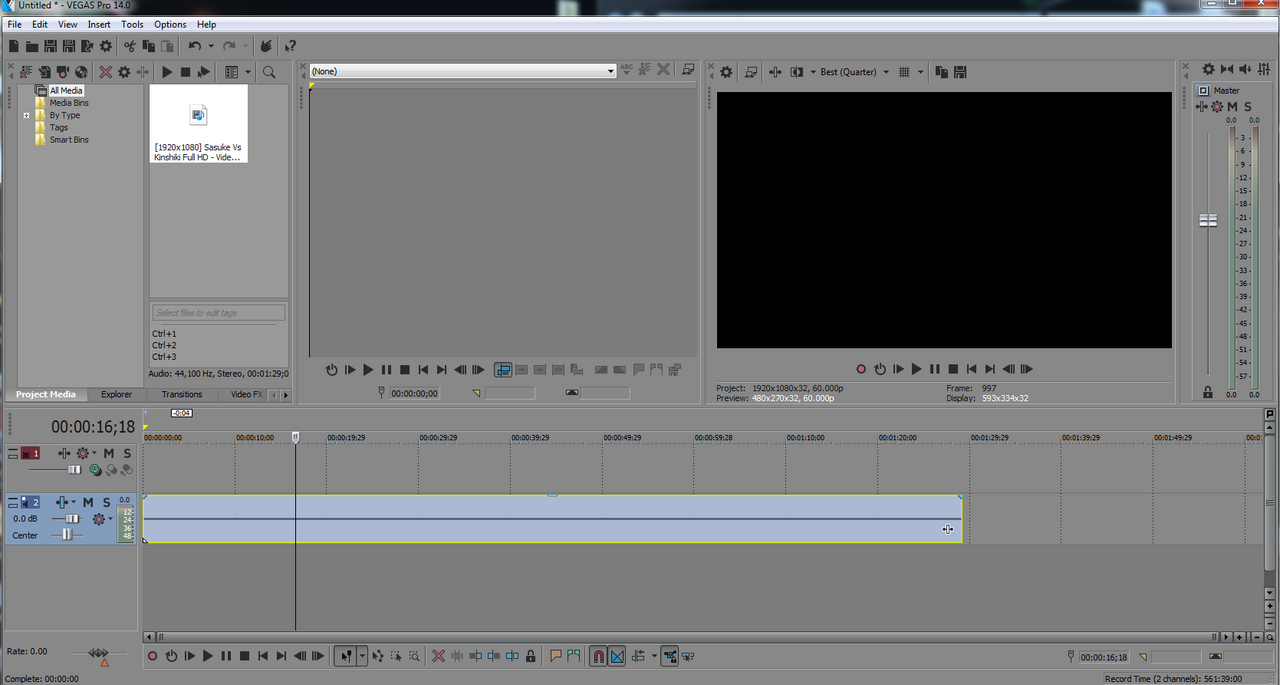Screen dimensions: 1280x685
Task: Adjust track 2 Center pan slider
Action: 68,535
